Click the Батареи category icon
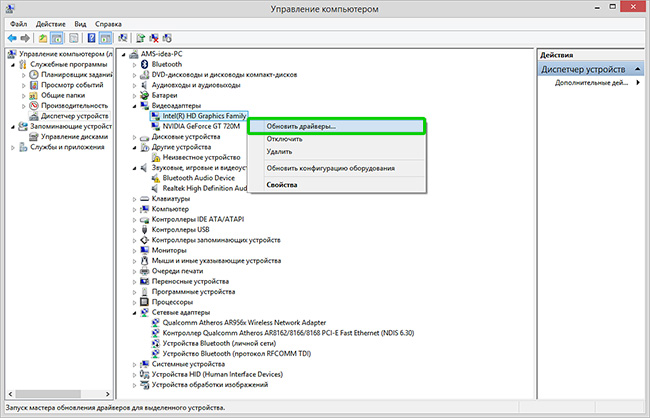Viewport: 650px width, 418px height. tap(144, 95)
